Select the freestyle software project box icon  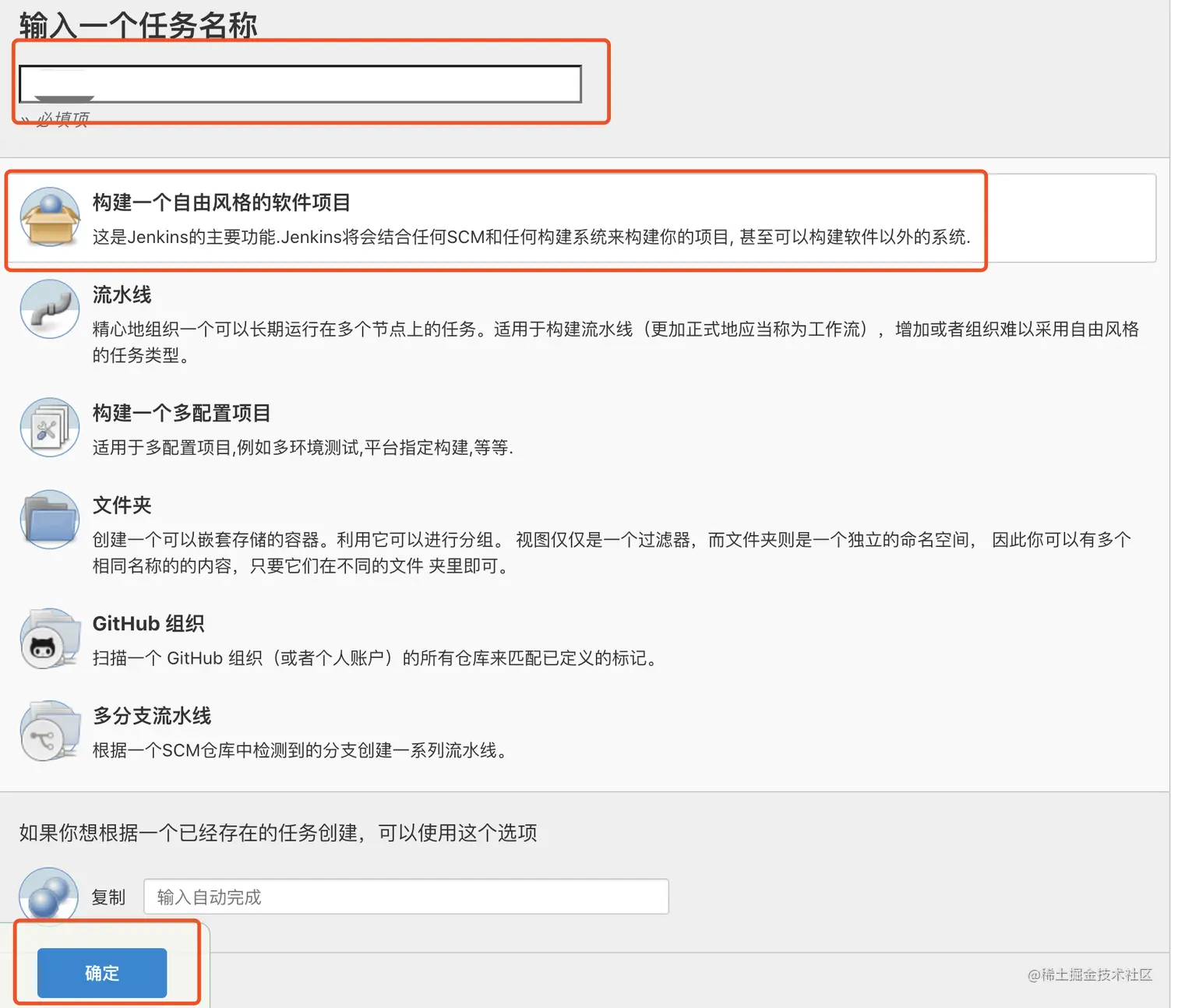50,217
